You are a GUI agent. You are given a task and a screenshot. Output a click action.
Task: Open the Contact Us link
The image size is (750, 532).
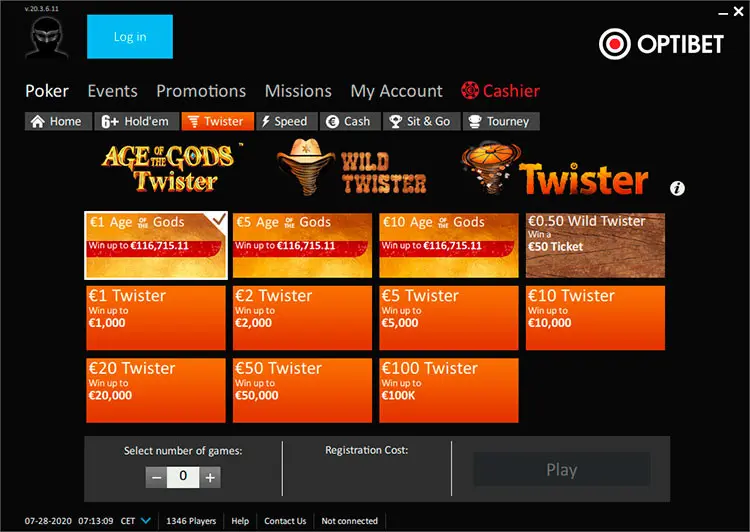coord(285,521)
